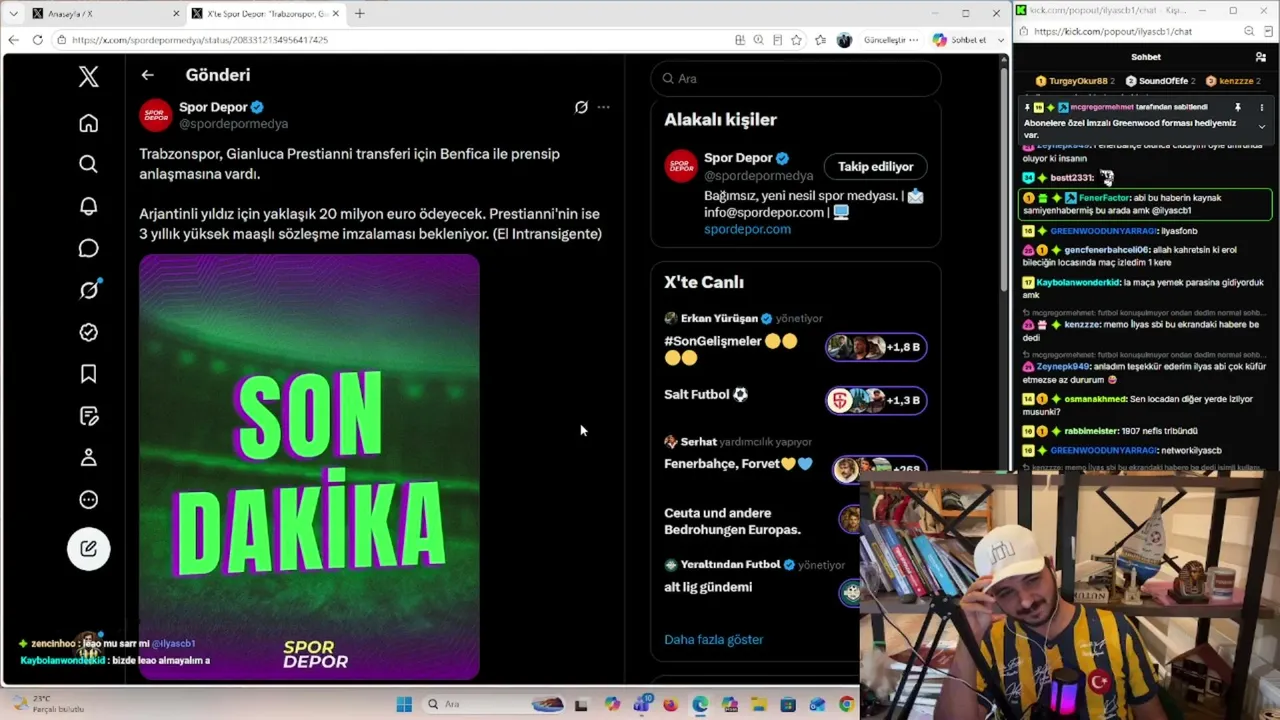Open the Windows Start menu
The height and width of the screenshot is (720, 1280).
[x=404, y=704]
